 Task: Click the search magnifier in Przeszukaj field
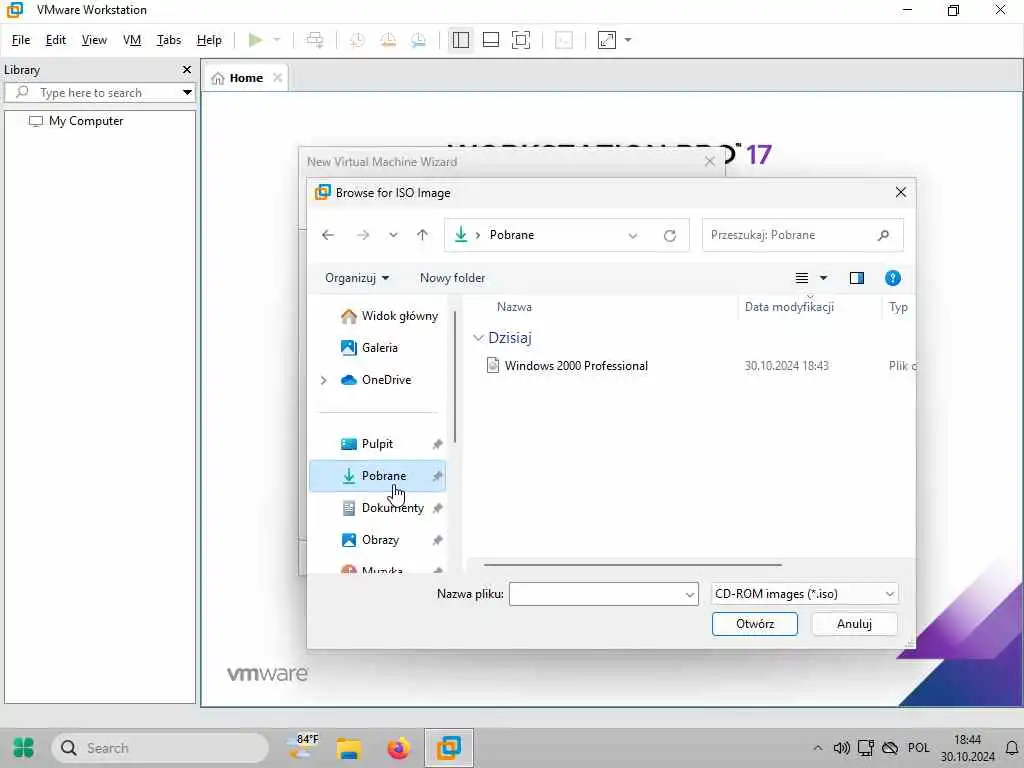884,235
